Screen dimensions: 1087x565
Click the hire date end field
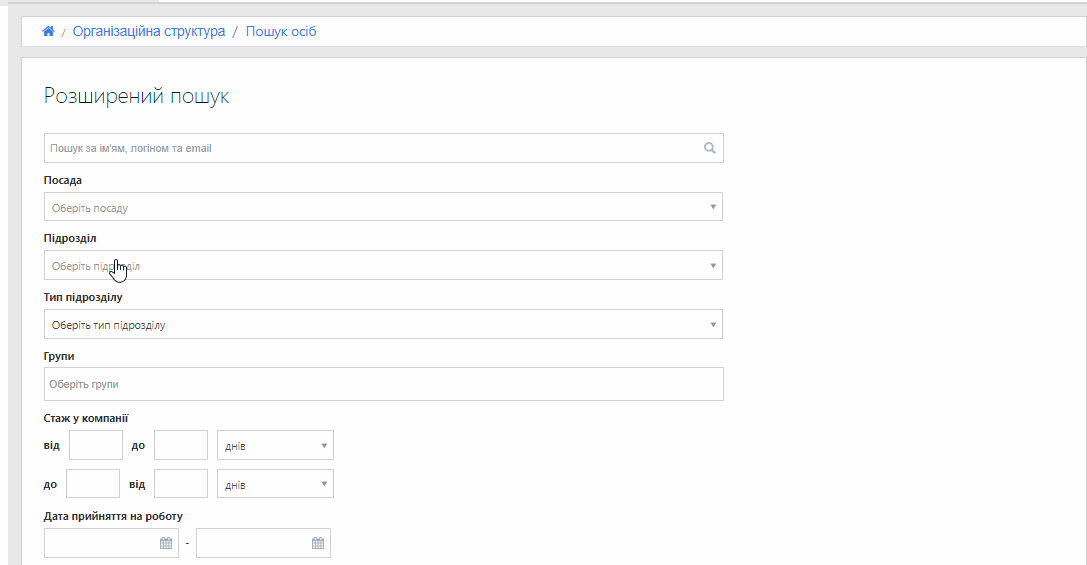[263, 543]
